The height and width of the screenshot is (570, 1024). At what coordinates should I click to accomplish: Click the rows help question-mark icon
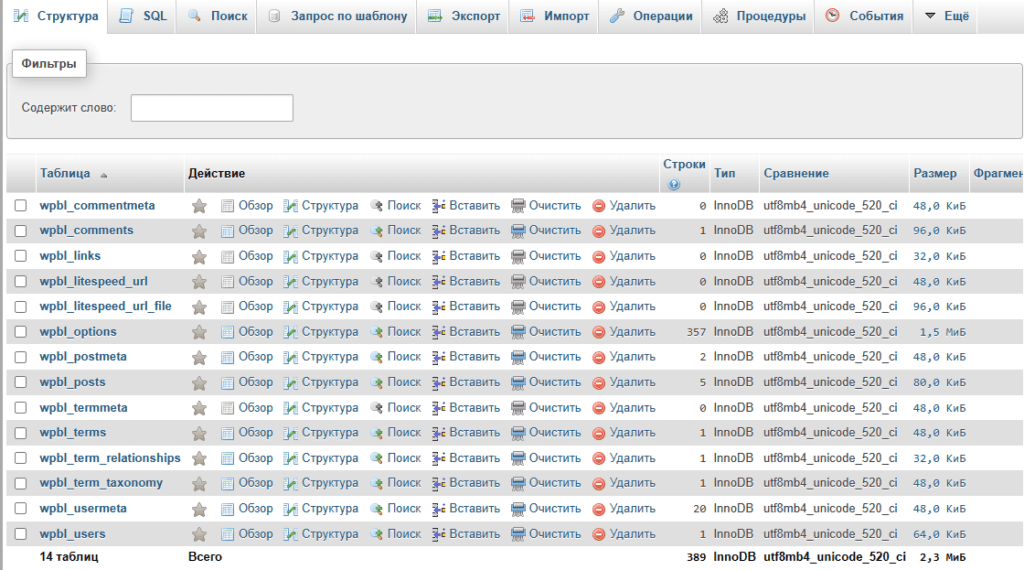pos(674,185)
